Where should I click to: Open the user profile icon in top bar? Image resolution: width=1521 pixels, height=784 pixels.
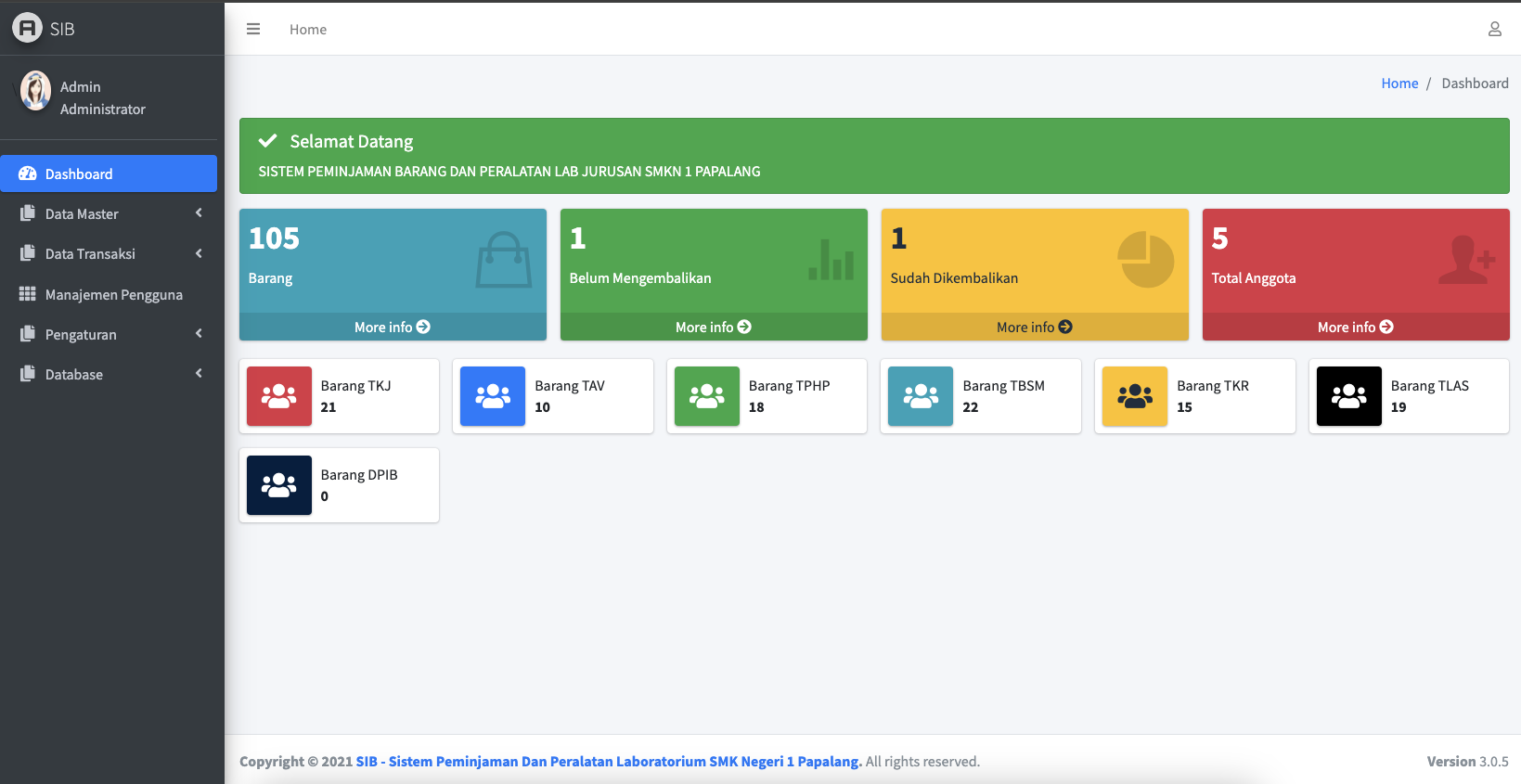tap(1494, 30)
